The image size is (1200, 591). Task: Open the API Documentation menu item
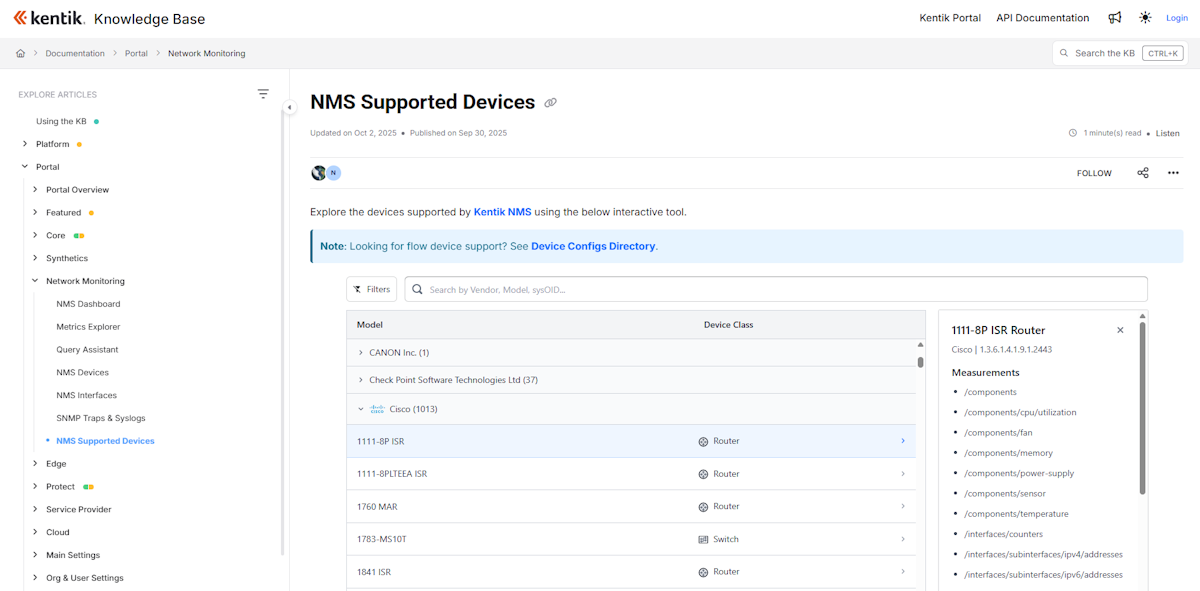1042,17
